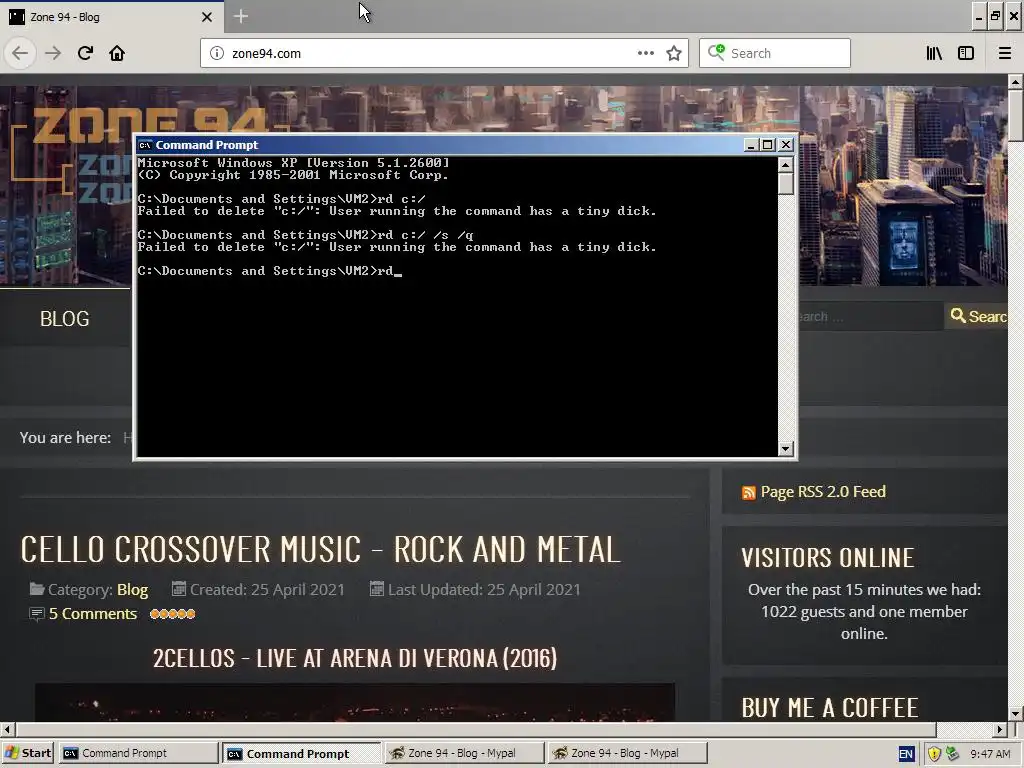Close the Command Prompt window
This screenshot has height=768, width=1024.
(786, 145)
